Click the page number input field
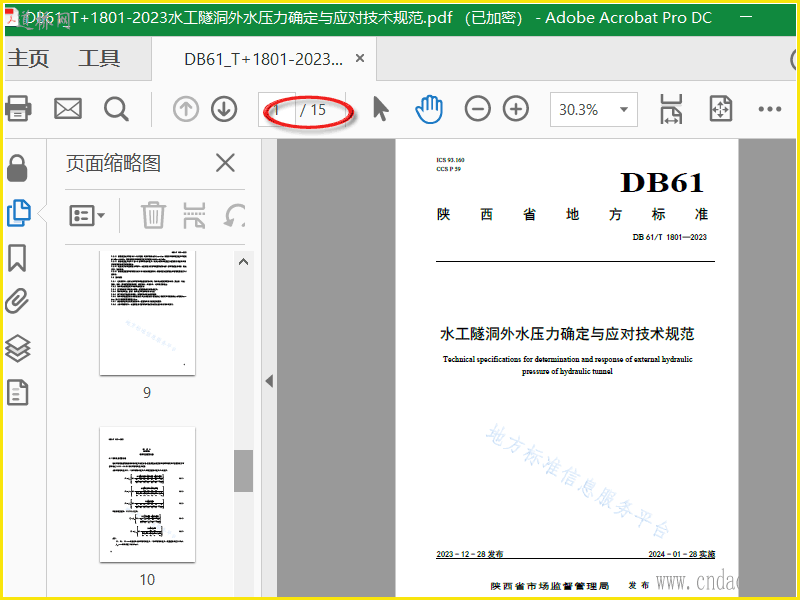The width and height of the screenshot is (800, 600). (x=277, y=109)
